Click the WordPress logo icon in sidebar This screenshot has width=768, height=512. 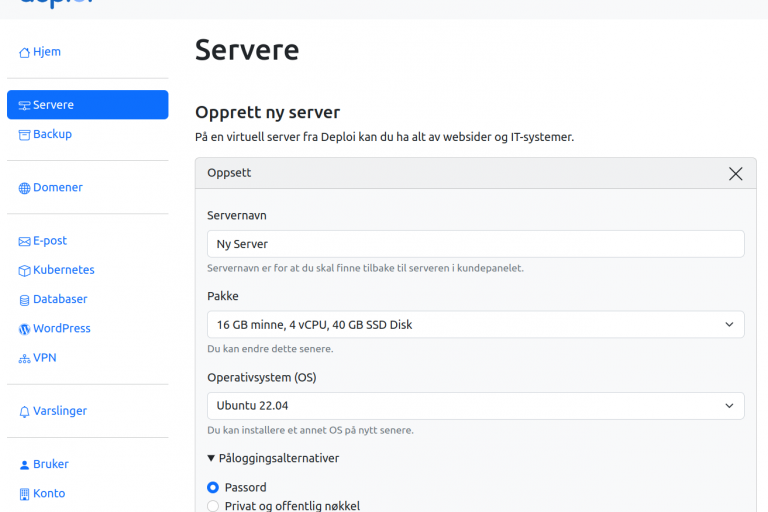click(25, 329)
